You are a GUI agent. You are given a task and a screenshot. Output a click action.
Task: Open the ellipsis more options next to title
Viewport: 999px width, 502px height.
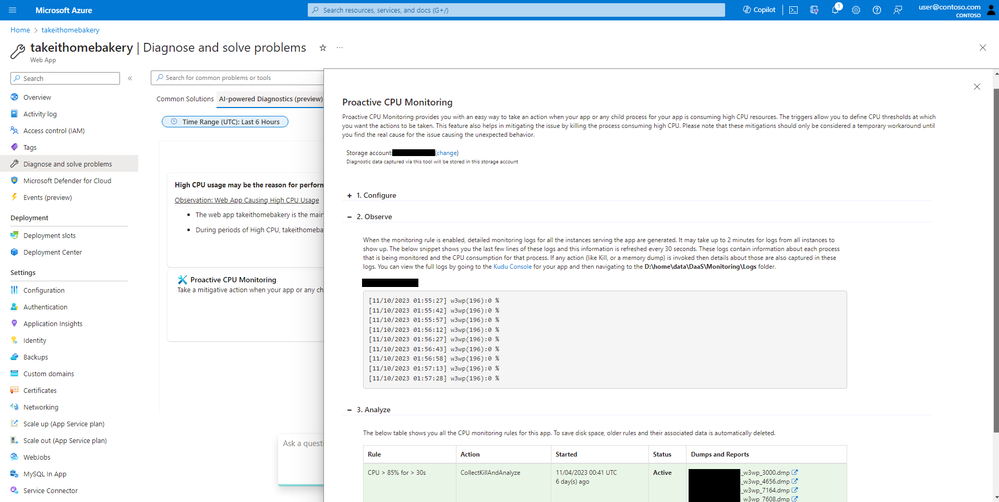point(340,48)
